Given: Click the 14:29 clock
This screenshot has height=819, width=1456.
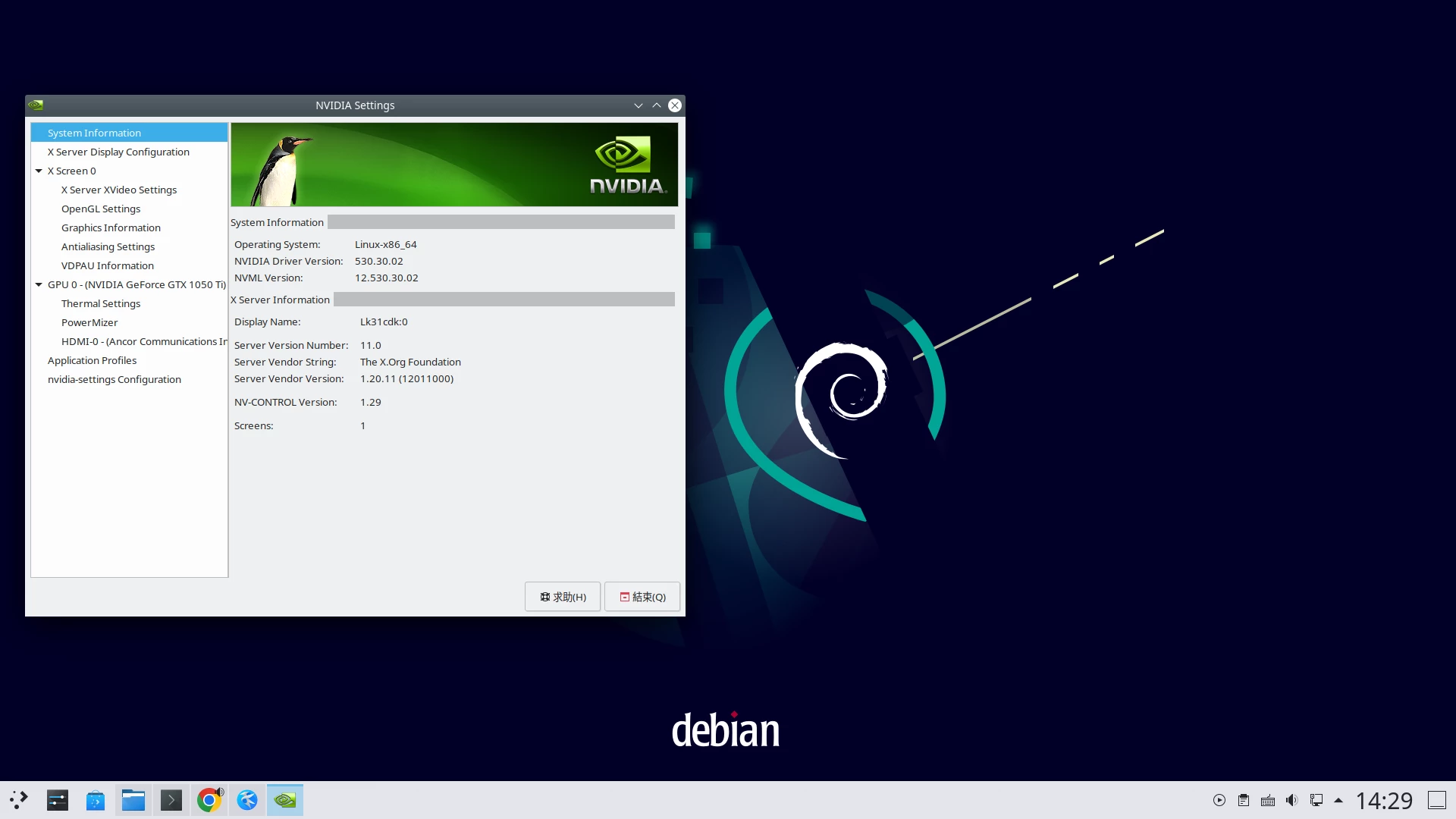Looking at the screenshot, I should (1384, 800).
